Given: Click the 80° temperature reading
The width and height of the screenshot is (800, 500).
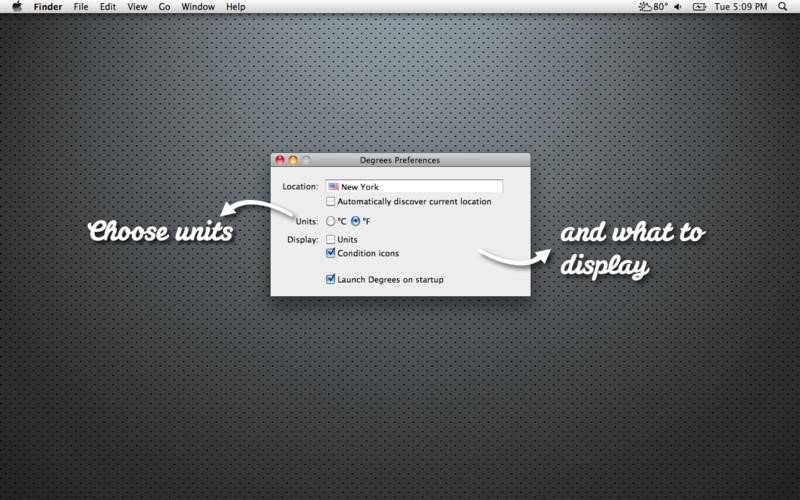Looking at the screenshot, I should click(660, 7).
